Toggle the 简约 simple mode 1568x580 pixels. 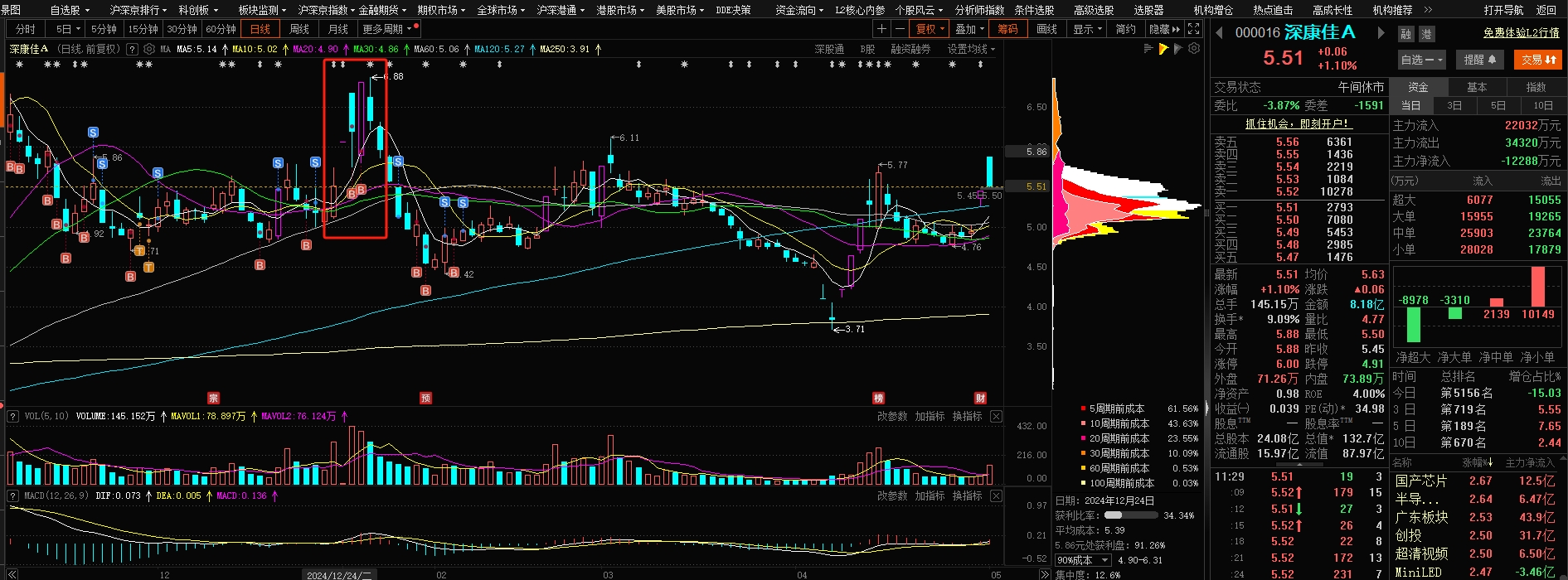tap(1125, 29)
